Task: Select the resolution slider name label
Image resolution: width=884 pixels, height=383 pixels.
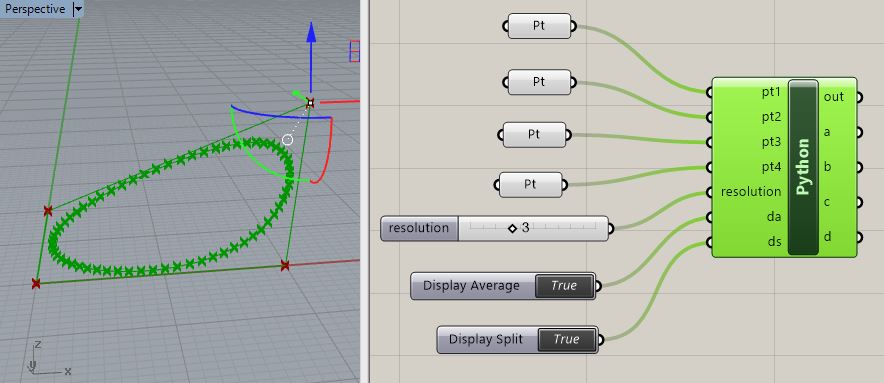Action: point(419,228)
